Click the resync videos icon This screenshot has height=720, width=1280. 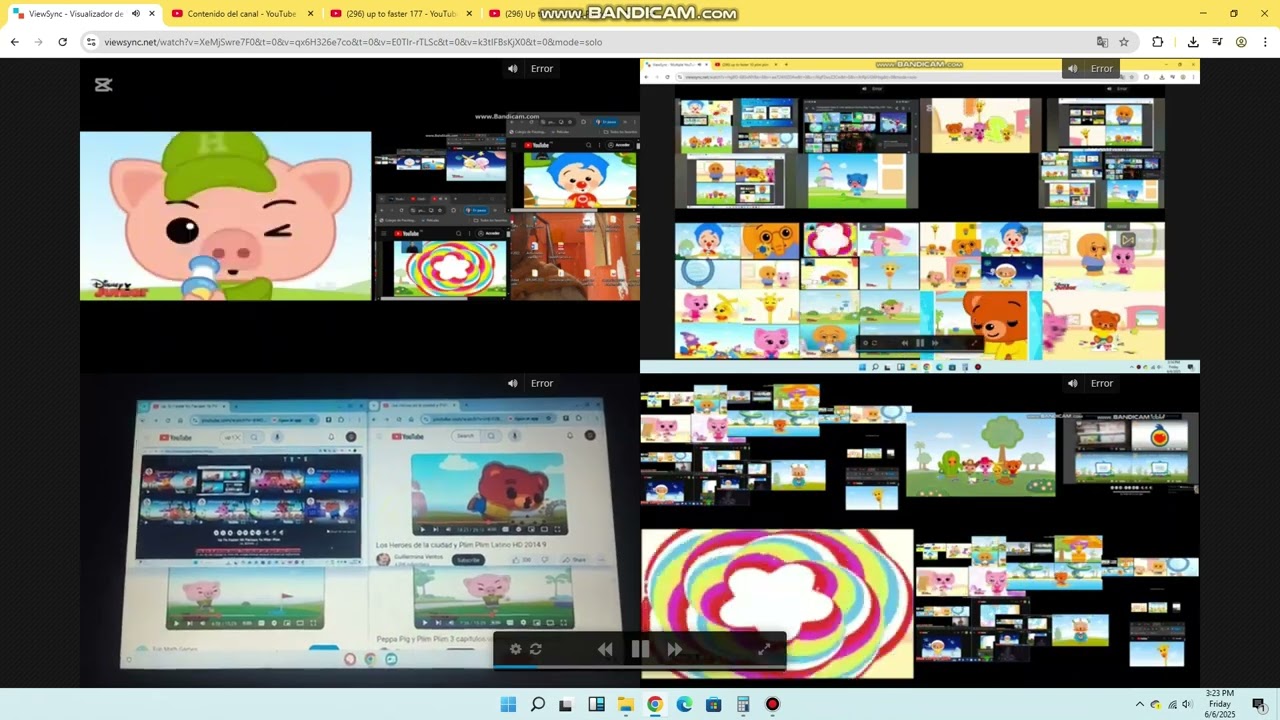click(536, 649)
